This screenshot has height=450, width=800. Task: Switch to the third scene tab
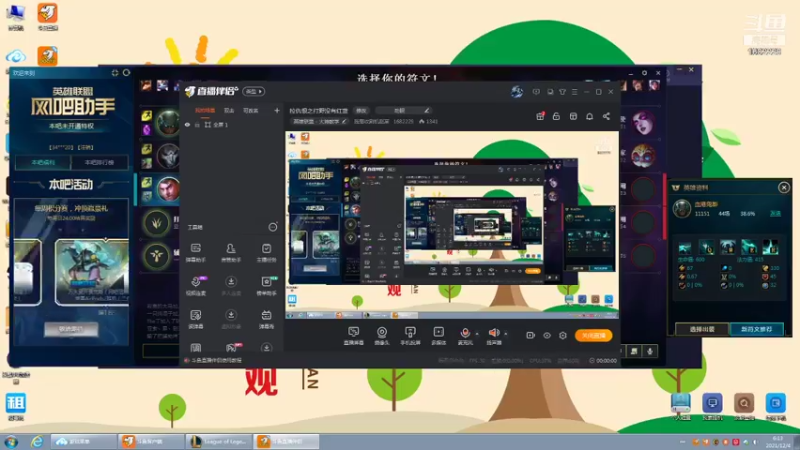[x=251, y=110]
